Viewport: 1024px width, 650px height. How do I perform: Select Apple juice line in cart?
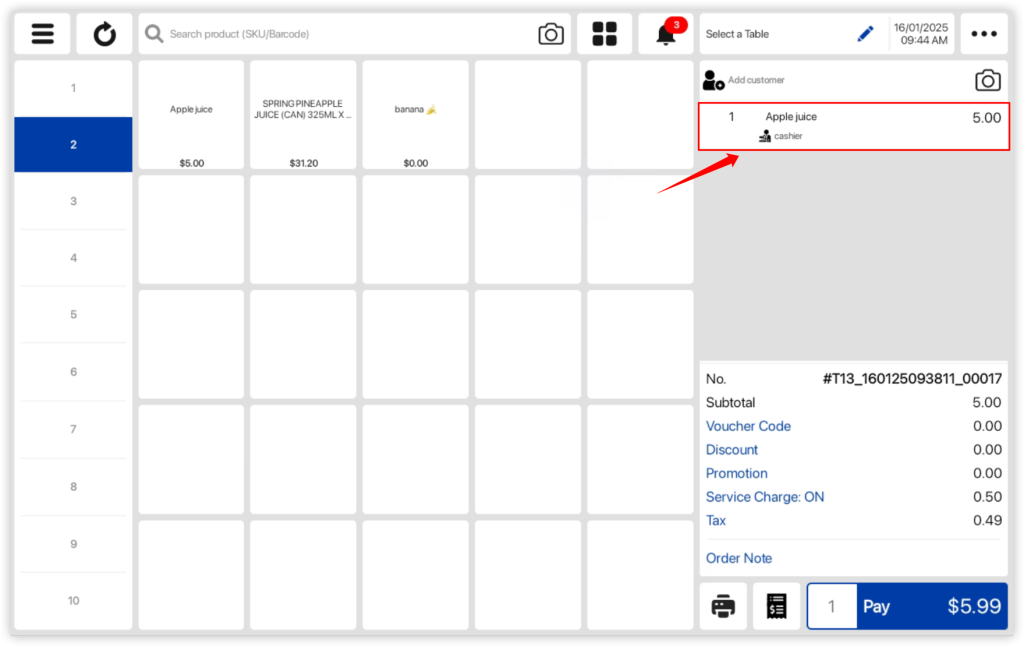854,126
